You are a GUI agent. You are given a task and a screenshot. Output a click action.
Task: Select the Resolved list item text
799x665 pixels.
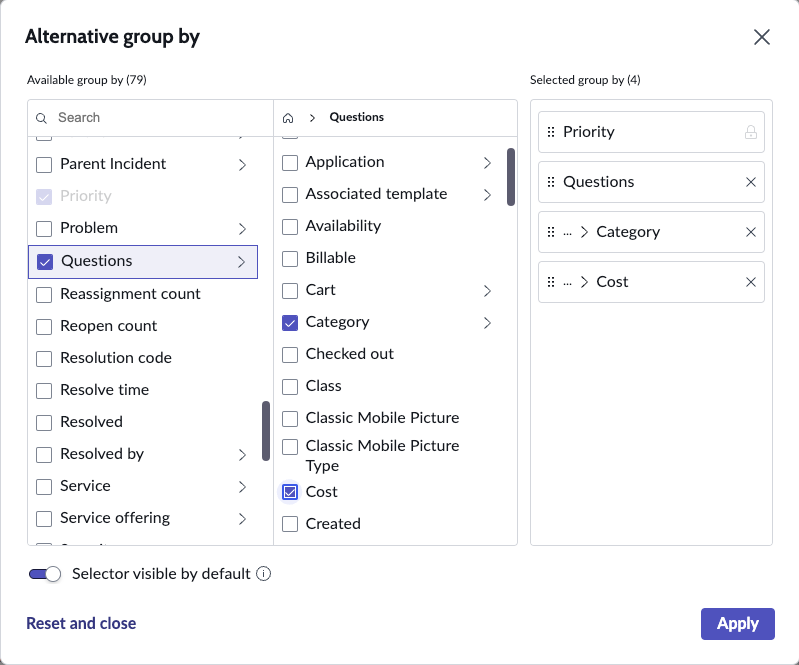(x=91, y=422)
